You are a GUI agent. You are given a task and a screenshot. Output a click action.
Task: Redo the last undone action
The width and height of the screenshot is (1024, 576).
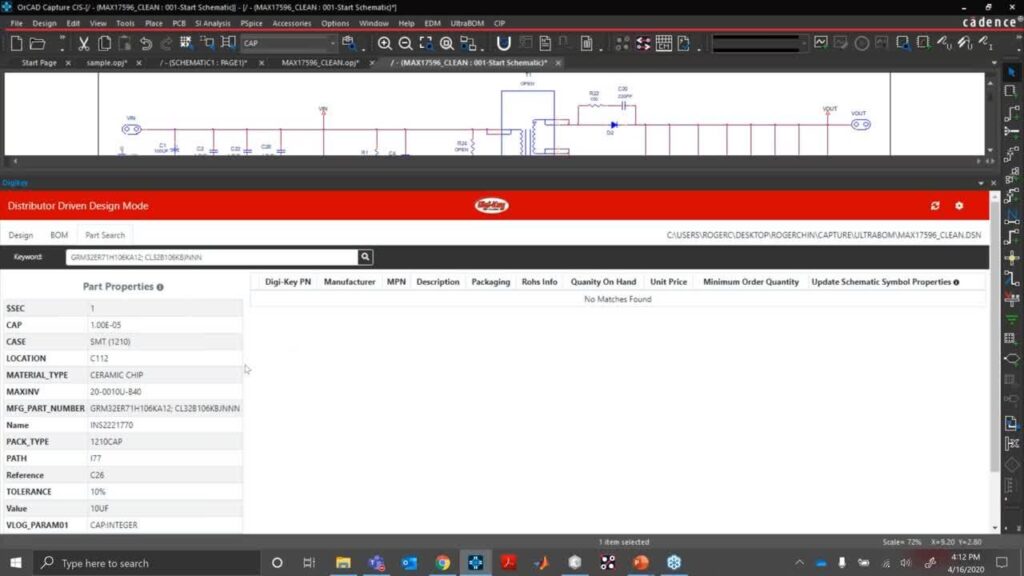(166, 44)
